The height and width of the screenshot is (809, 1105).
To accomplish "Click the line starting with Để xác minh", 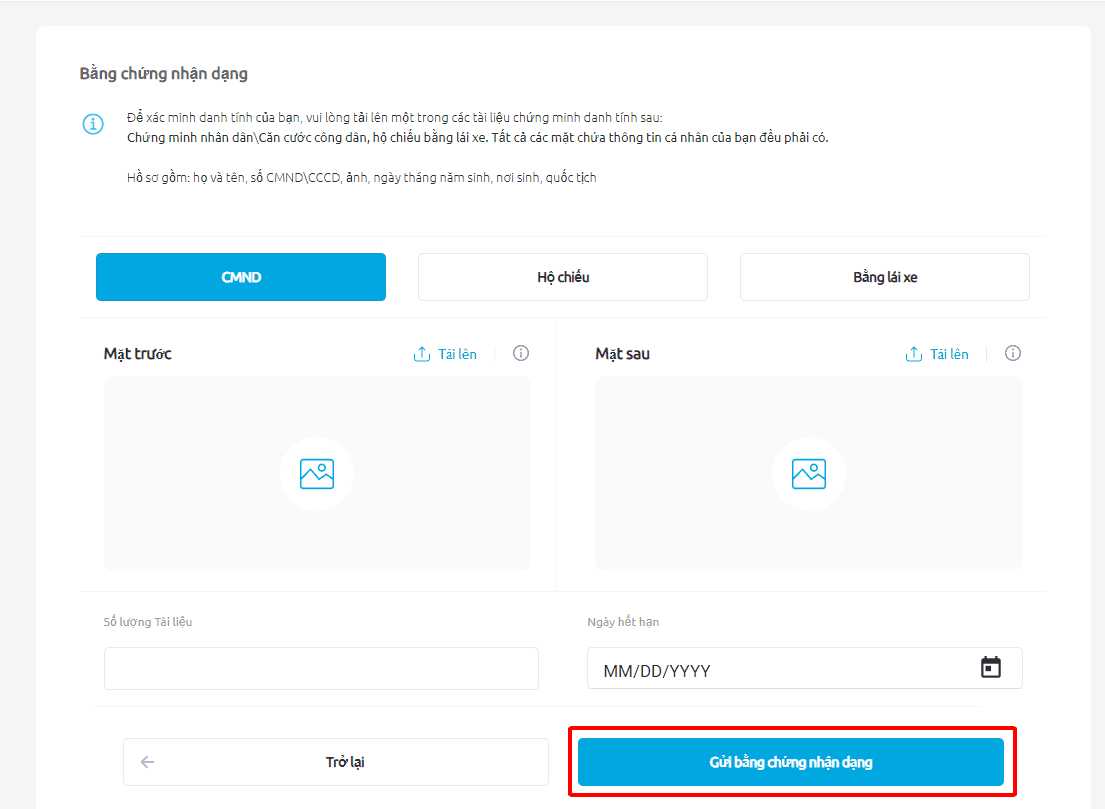I will click(x=395, y=118).
